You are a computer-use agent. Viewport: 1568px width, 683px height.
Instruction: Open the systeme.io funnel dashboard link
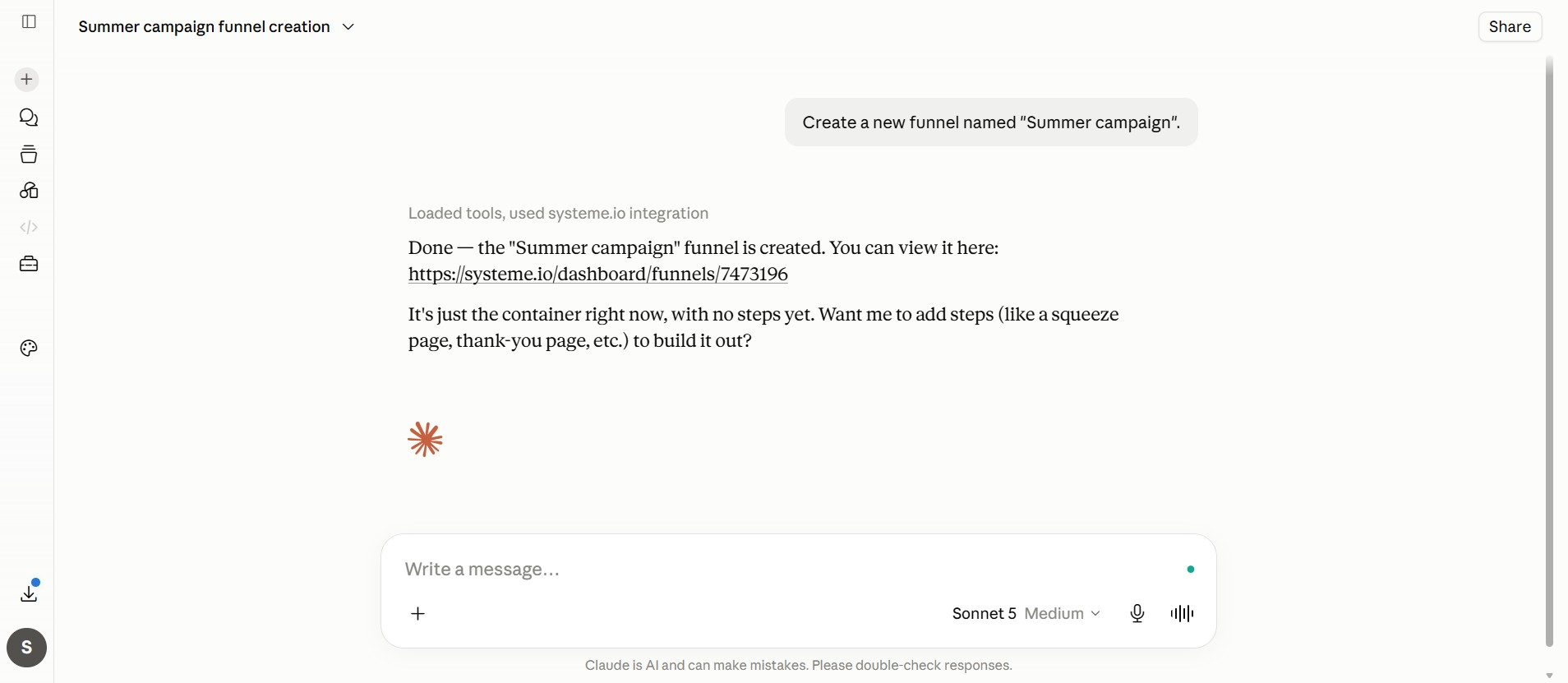tap(597, 274)
